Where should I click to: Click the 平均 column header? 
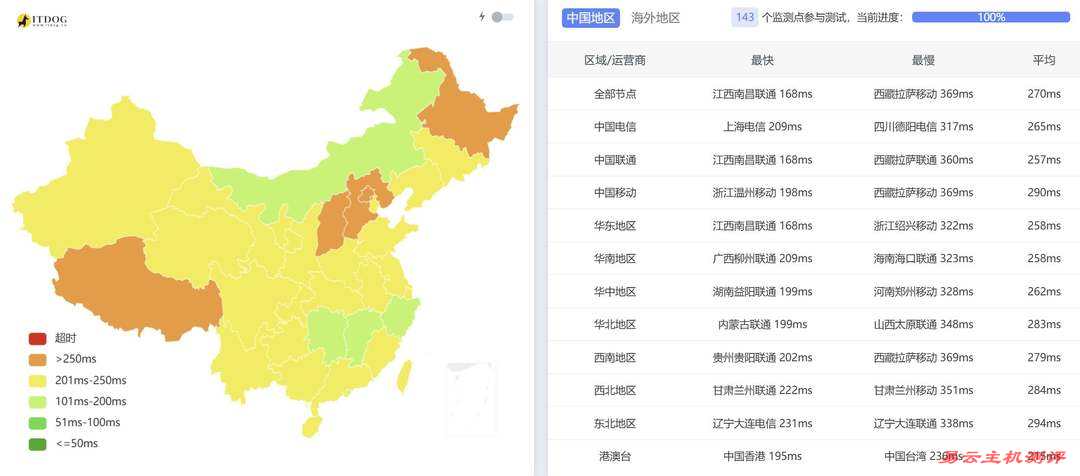point(1043,61)
